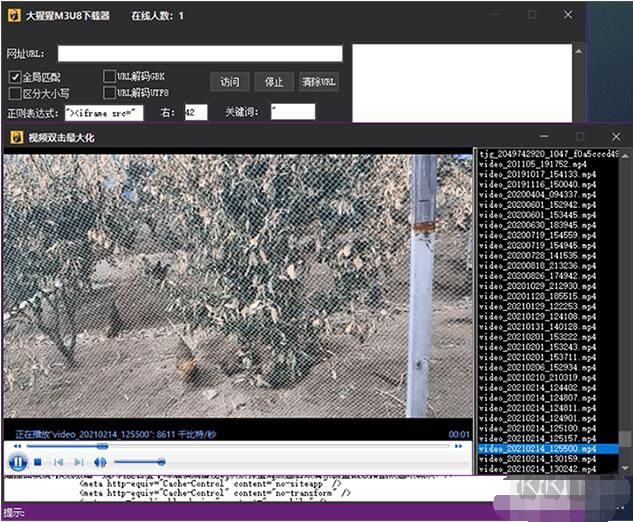Toggle the 全局匹配 checkbox
The image size is (633, 522).
click(15, 76)
